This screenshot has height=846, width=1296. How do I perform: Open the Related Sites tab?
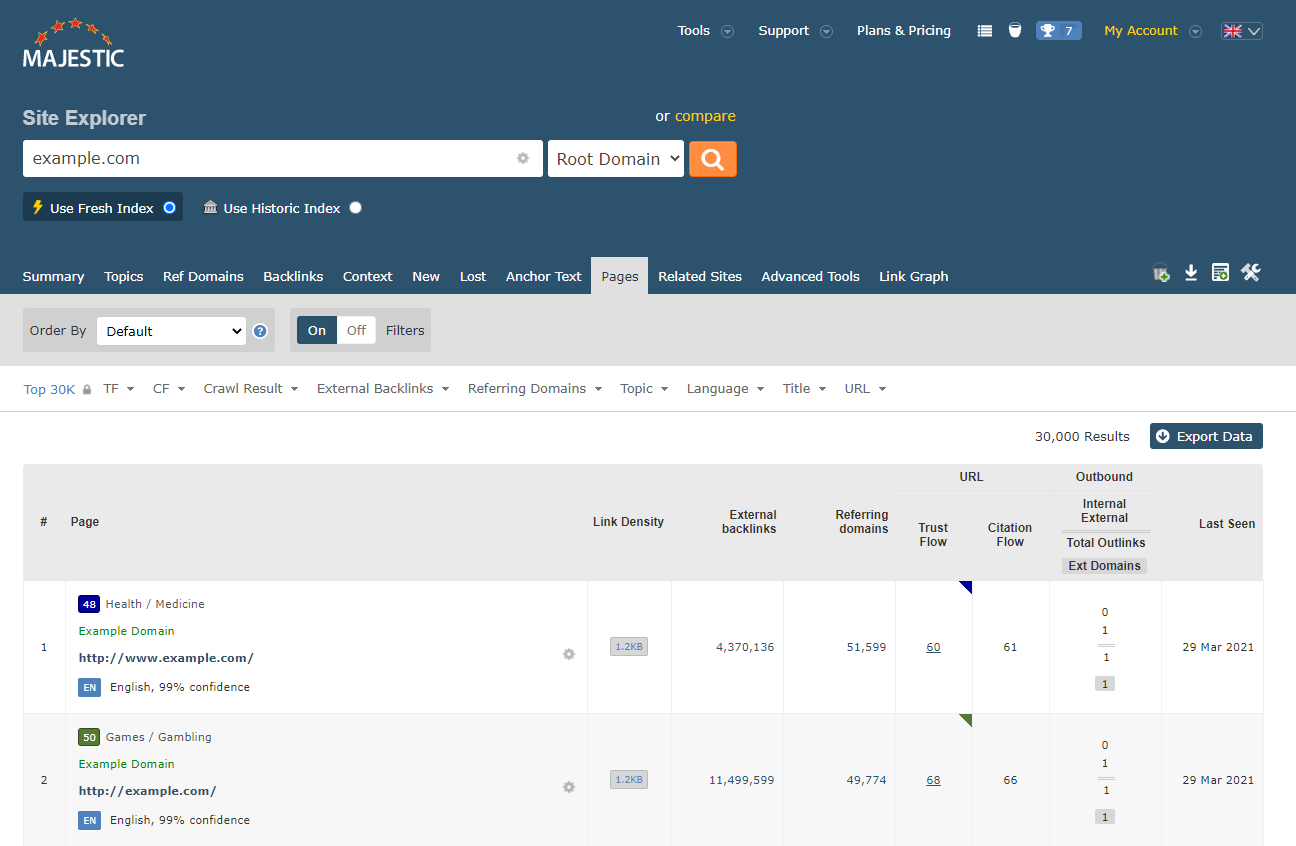(x=700, y=276)
